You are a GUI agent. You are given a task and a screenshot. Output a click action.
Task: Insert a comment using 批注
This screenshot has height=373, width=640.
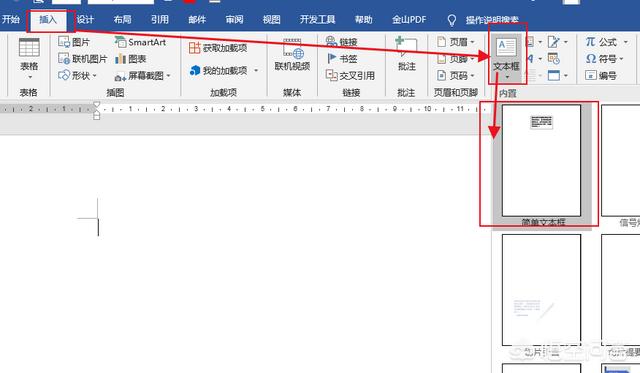407,54
